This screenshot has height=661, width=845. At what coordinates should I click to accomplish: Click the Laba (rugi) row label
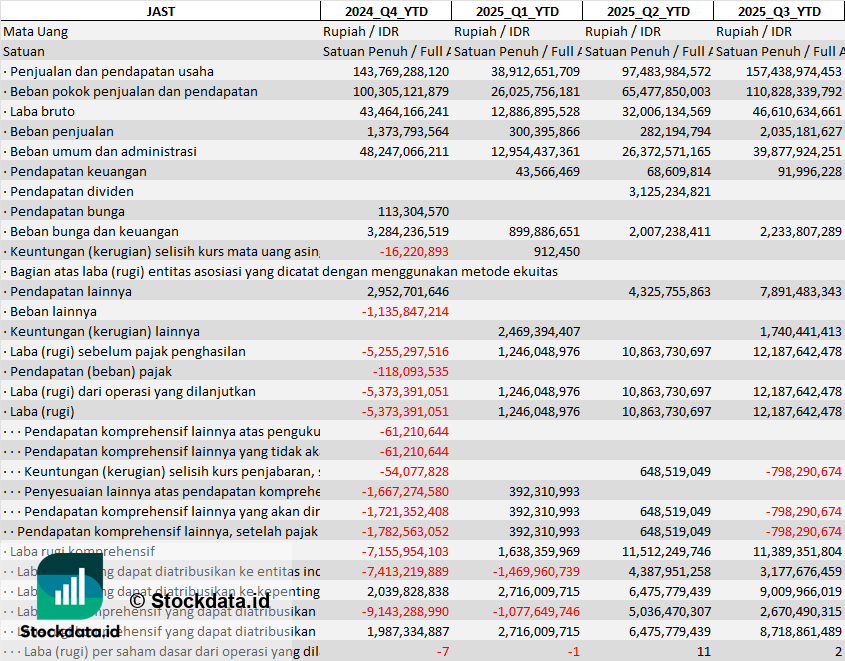point(42,412)
